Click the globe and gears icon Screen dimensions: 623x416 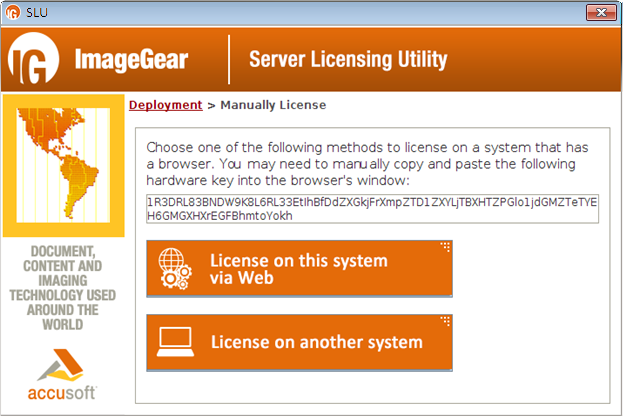pyautogui.click(x=175, y=270)
